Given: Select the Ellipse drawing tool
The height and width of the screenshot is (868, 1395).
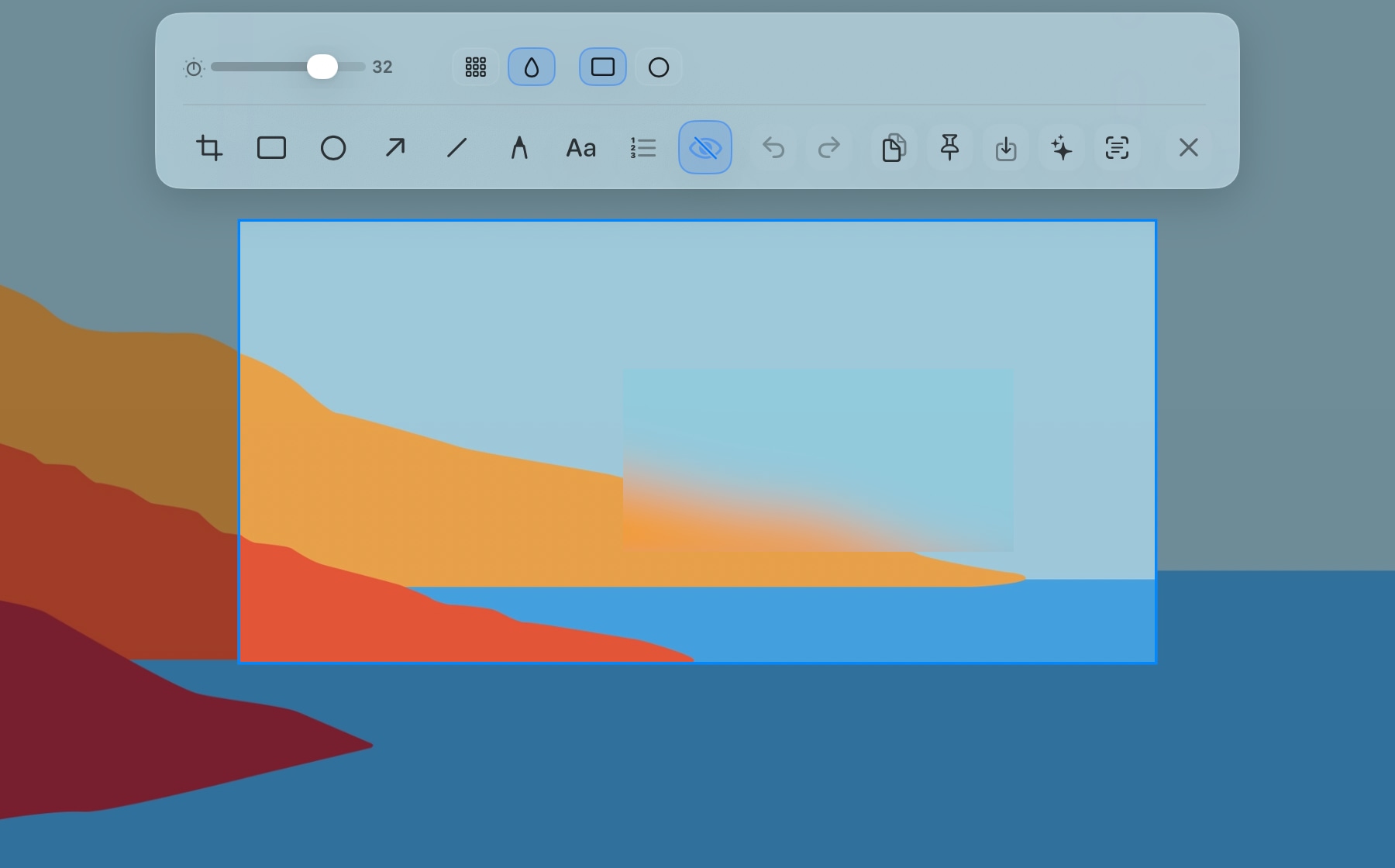Looking at the screenshot, I should pos(333,147).
